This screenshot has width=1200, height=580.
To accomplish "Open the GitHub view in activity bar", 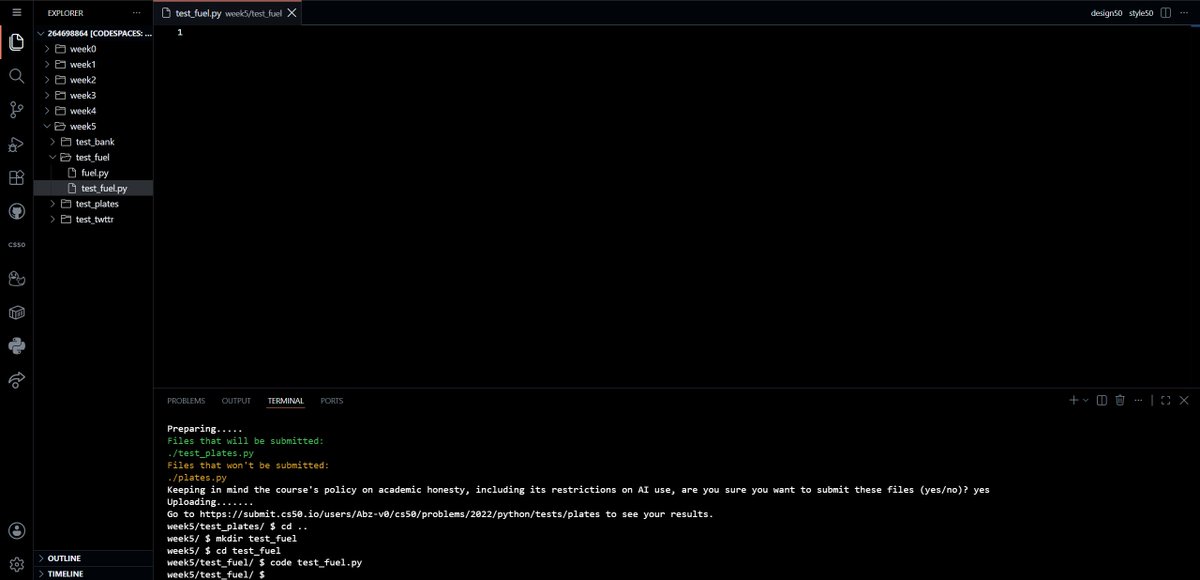I will click(16, 212).
